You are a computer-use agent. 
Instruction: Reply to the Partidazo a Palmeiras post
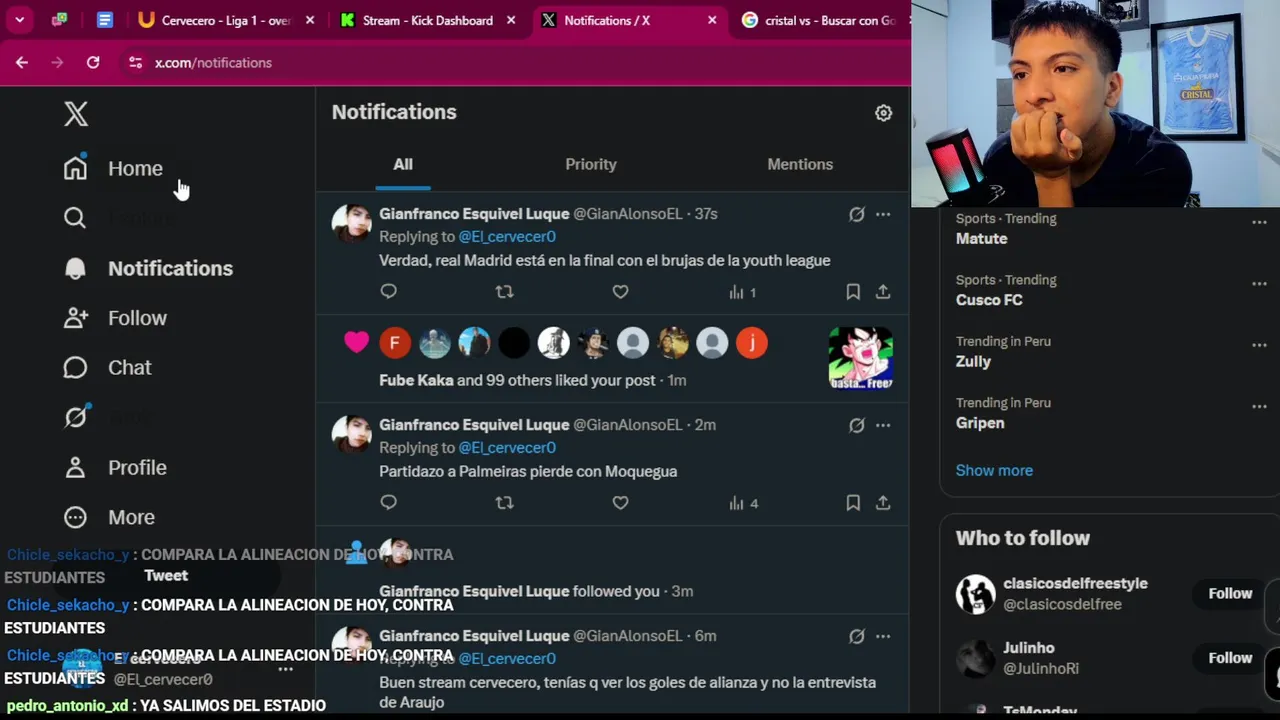pos(389,502)
